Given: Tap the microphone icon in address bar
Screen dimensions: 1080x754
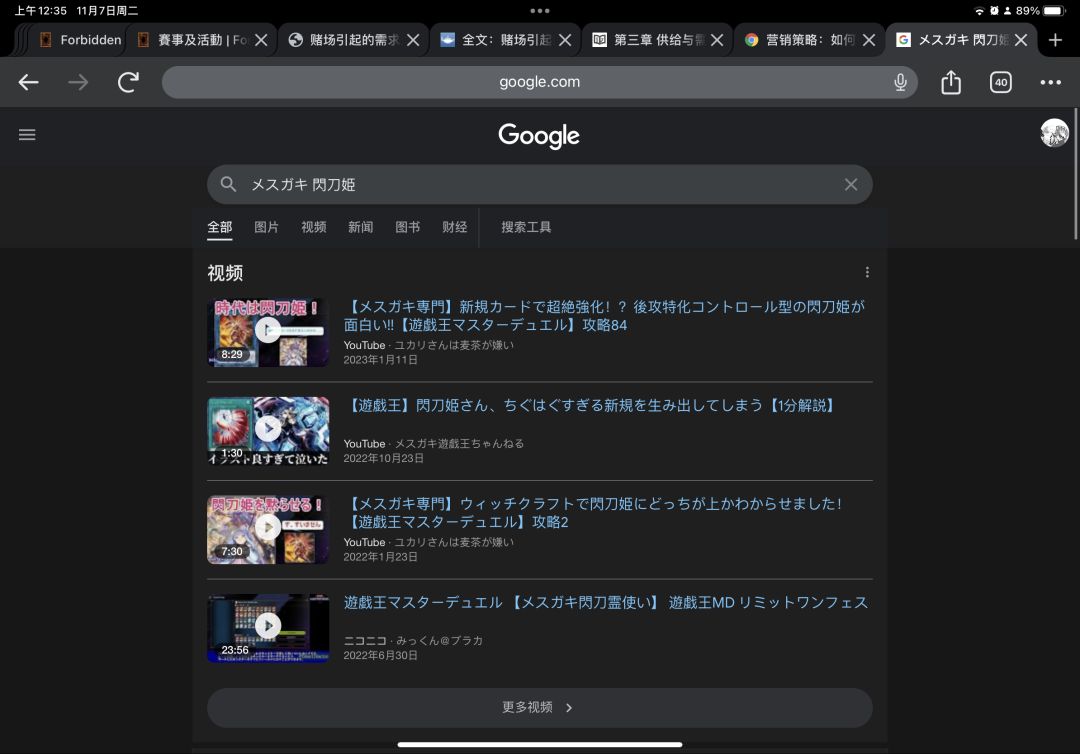Looking at the screenshot, I should tap(900, 83).
